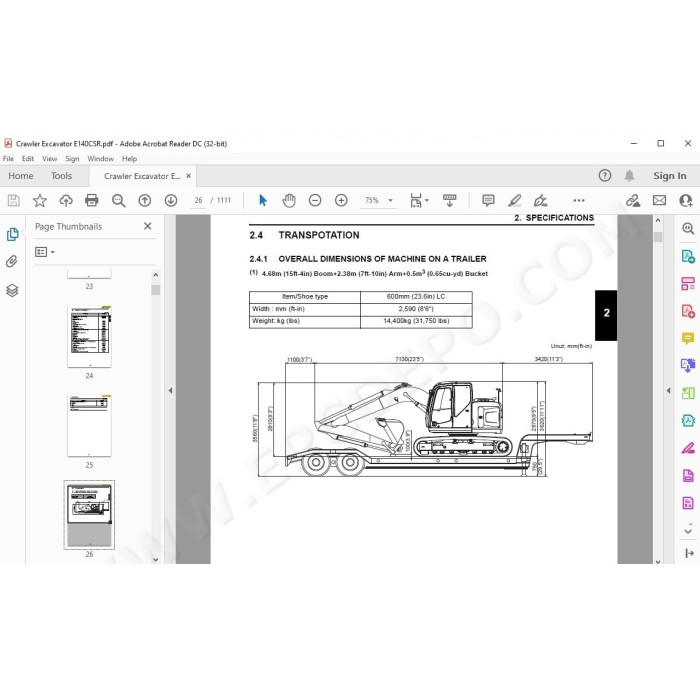Open the View menu
The height and width of the screenshot is (700, 700).
(x=50, y=158)
